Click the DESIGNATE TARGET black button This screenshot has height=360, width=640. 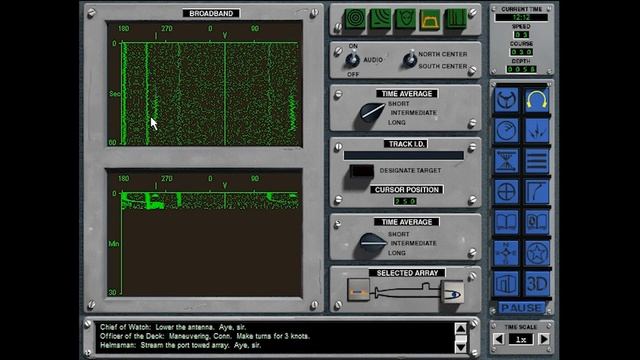(x=362, y=171)
